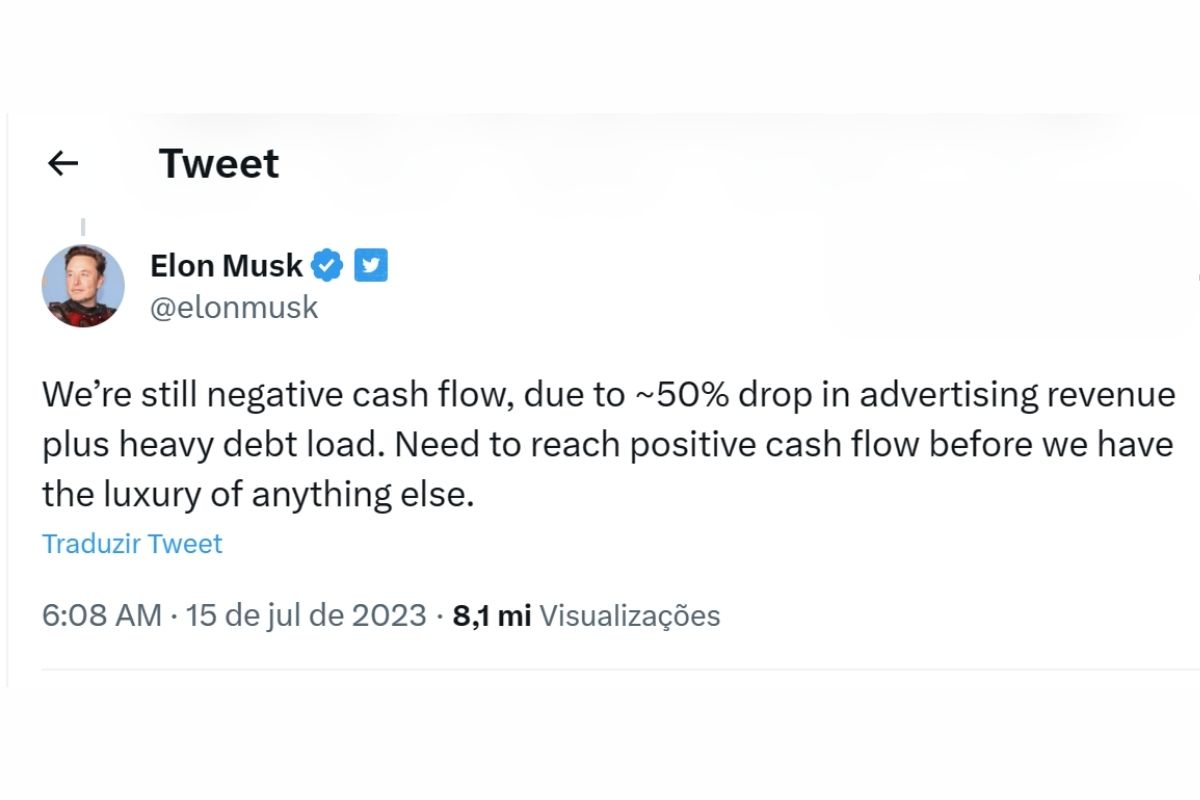Click the Twitter bird affiliation badge
This screenshot has height=800, width=1200.
coord(371,265)
